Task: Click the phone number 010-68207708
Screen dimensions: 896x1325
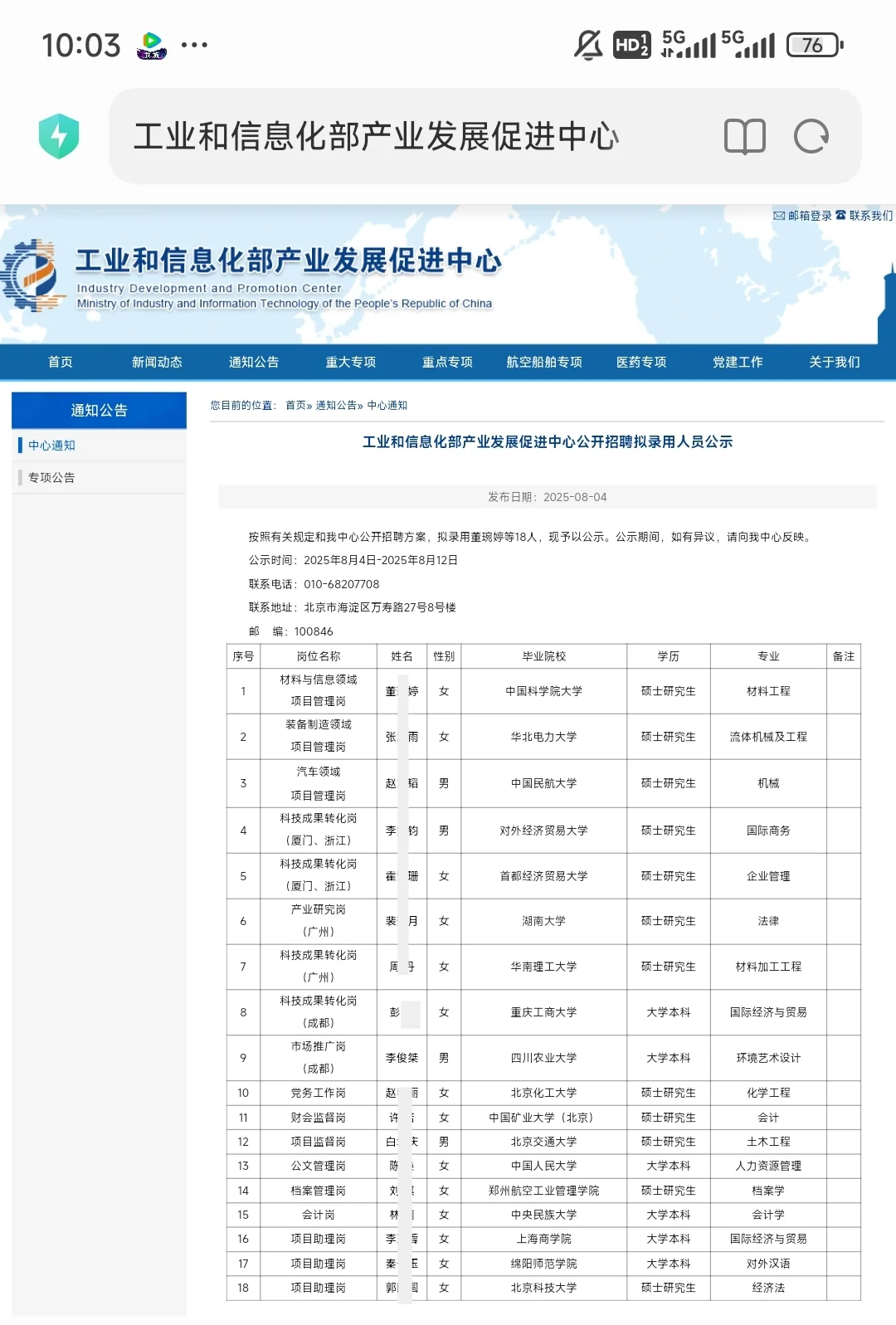Action: [342, 584]
